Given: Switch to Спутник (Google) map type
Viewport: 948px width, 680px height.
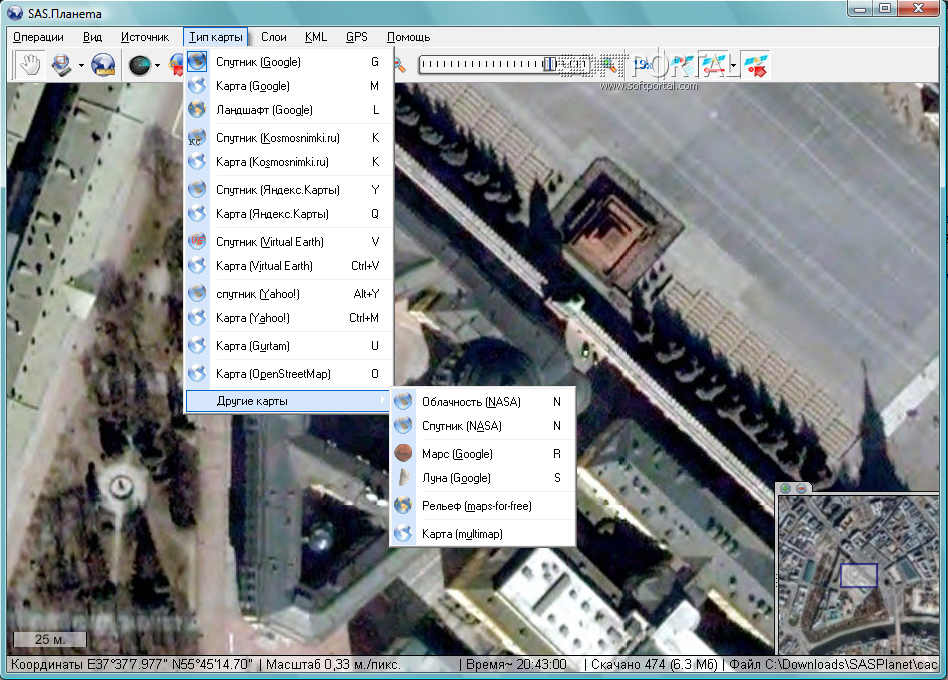Looking at the screenshot, I should pyautogui.click(x=258, y=62).
